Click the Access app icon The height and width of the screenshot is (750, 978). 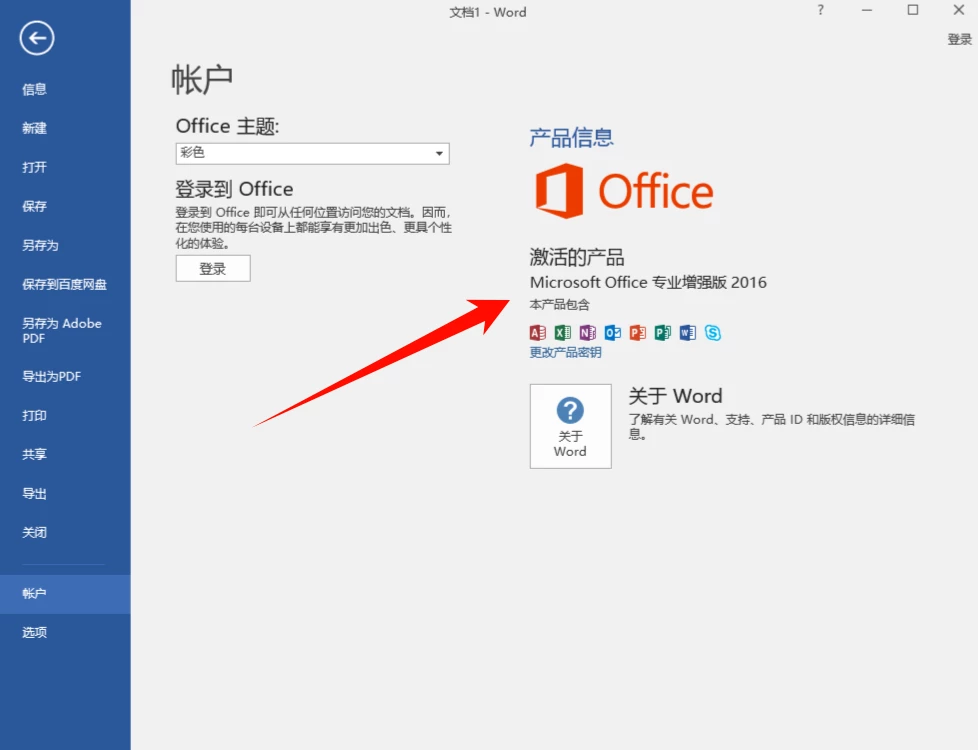(x=538, y=333)
